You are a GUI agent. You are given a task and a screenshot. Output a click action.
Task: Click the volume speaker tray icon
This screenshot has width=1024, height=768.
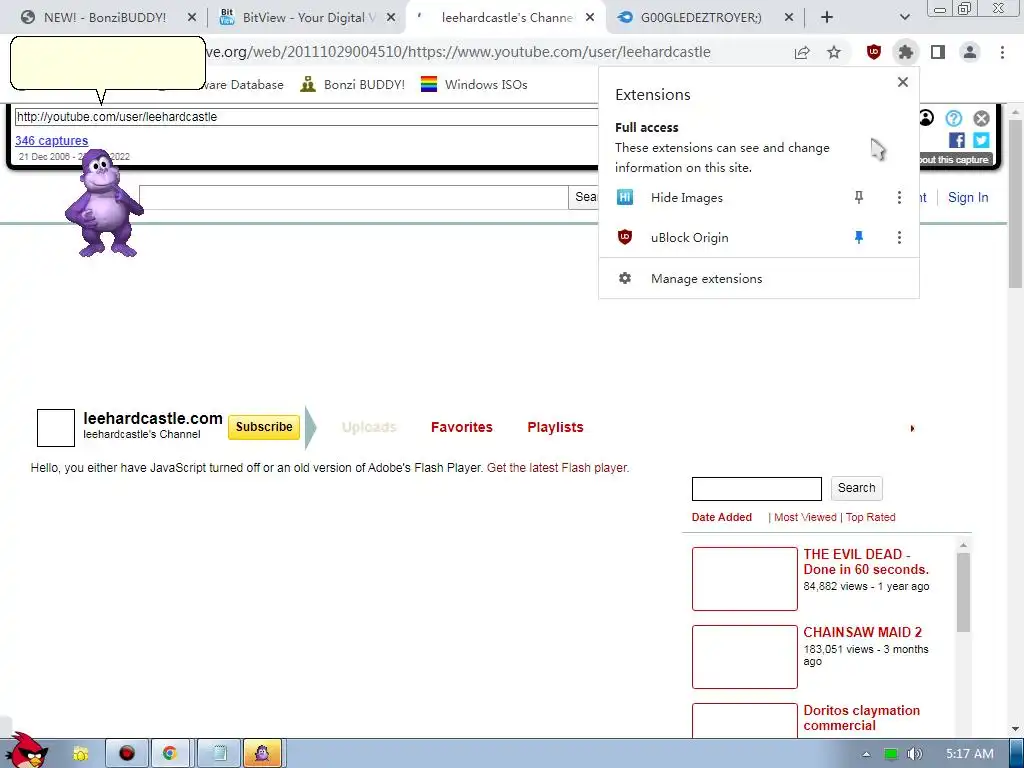[x=914, y=754]
